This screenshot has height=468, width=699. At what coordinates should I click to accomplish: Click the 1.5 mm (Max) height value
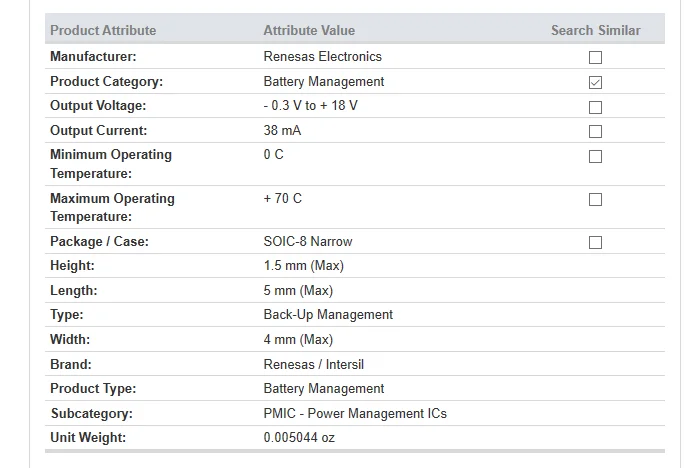coord(304,266)
